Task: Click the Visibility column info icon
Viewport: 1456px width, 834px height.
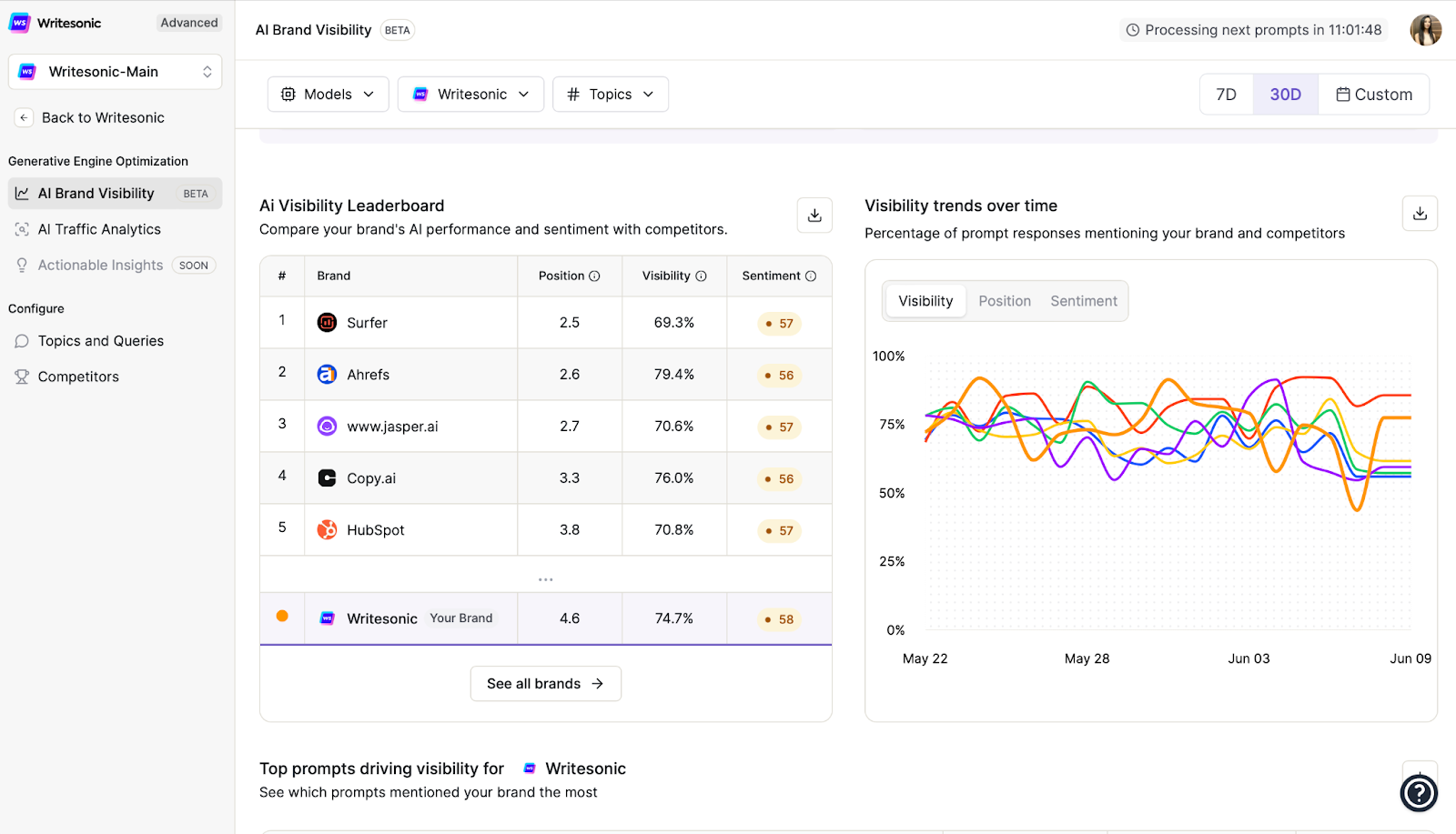Action: (701, 276)
